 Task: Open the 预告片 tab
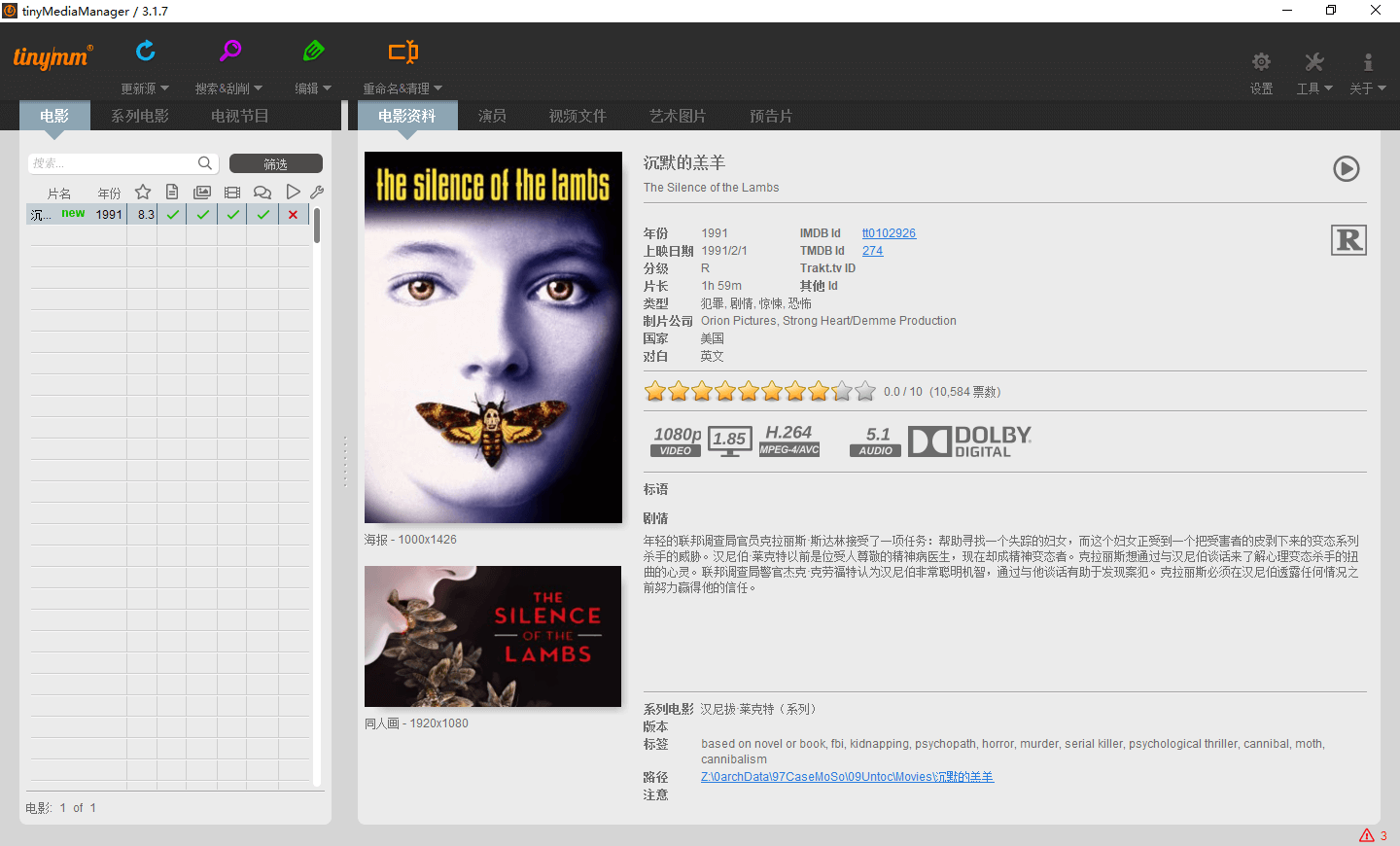pyautogui.click(x=771, y=116)
